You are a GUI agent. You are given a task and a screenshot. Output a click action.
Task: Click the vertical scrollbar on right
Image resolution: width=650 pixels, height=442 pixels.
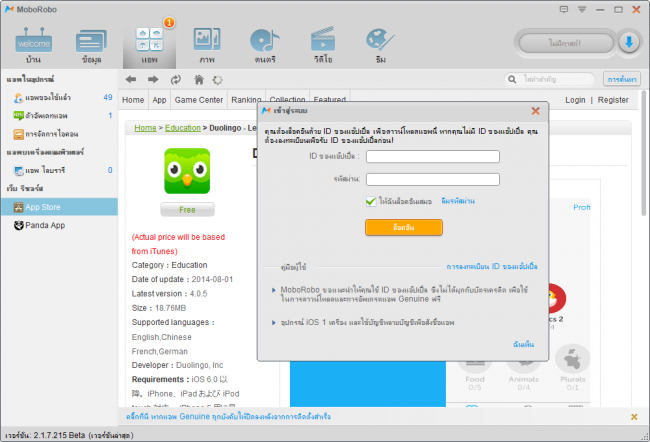[644, 153]
